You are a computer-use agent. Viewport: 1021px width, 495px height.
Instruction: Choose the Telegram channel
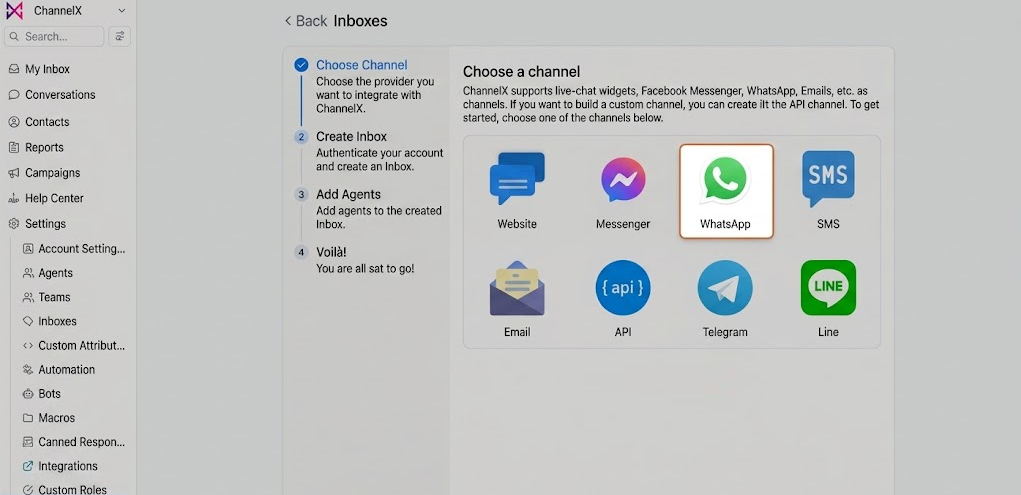pyautogui.click(x=725, y=298)
